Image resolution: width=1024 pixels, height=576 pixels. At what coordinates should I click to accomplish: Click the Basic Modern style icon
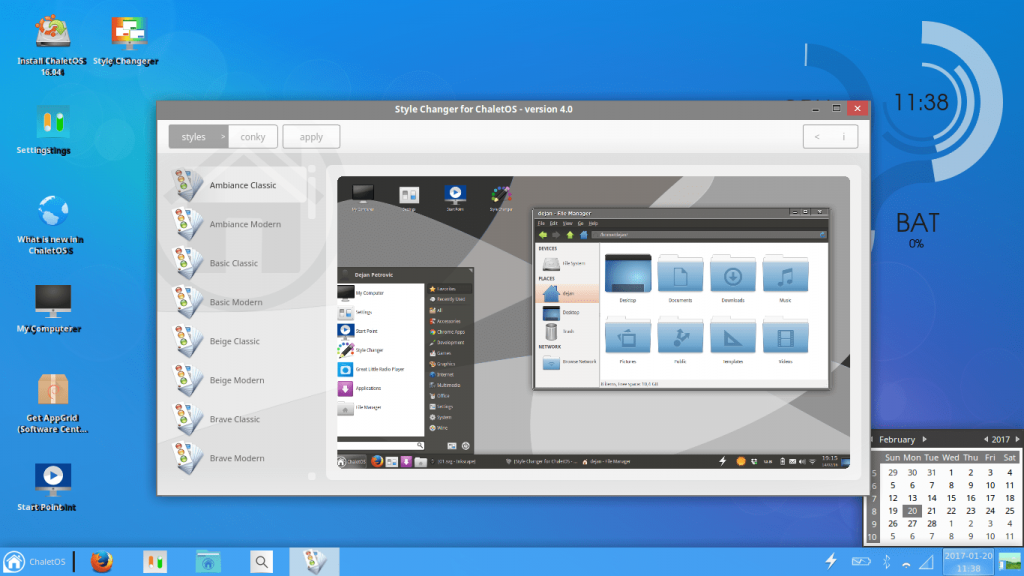tap(188, 302)
